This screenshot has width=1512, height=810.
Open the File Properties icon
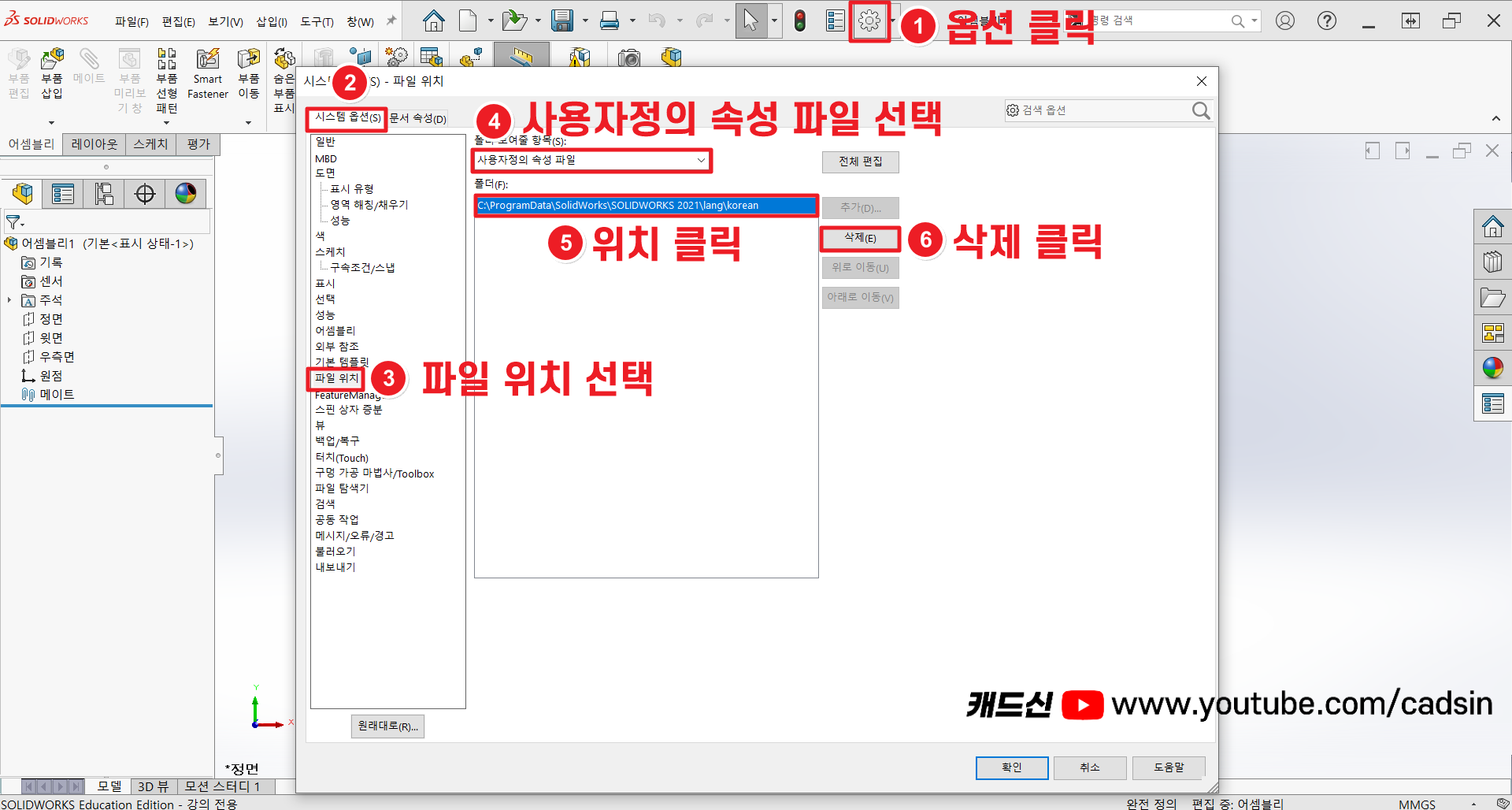click(x=835, y=21)
